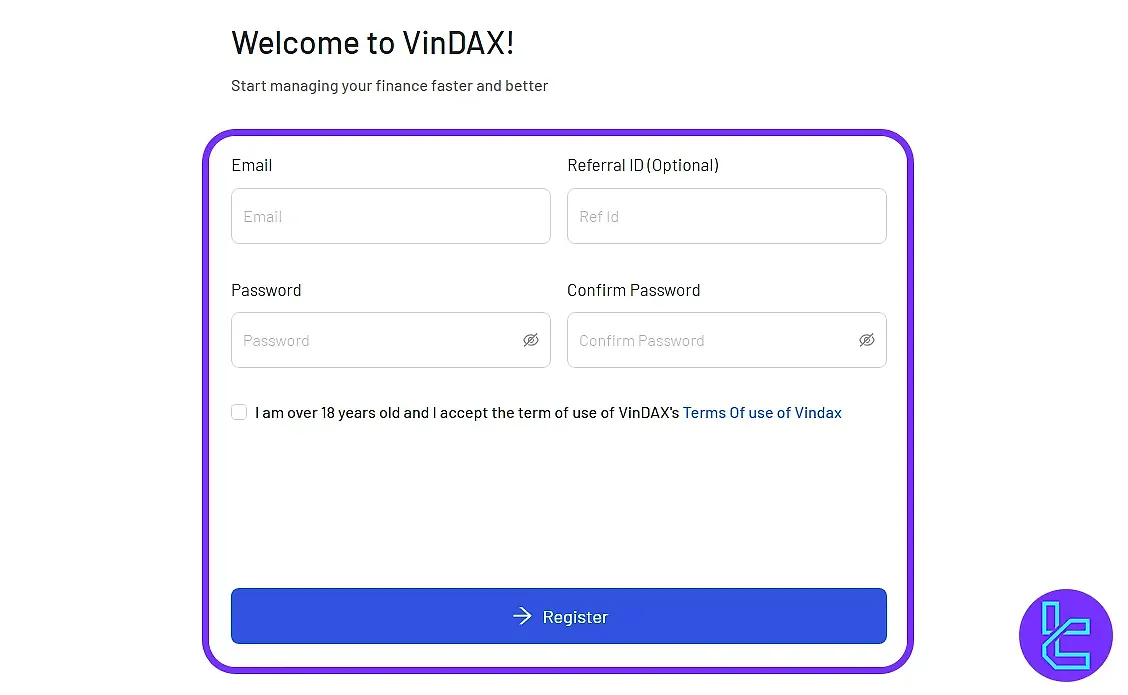Click the eye icon in the Password field
The width and height of the screenshot is (1128, 695).
click(531, 340)
